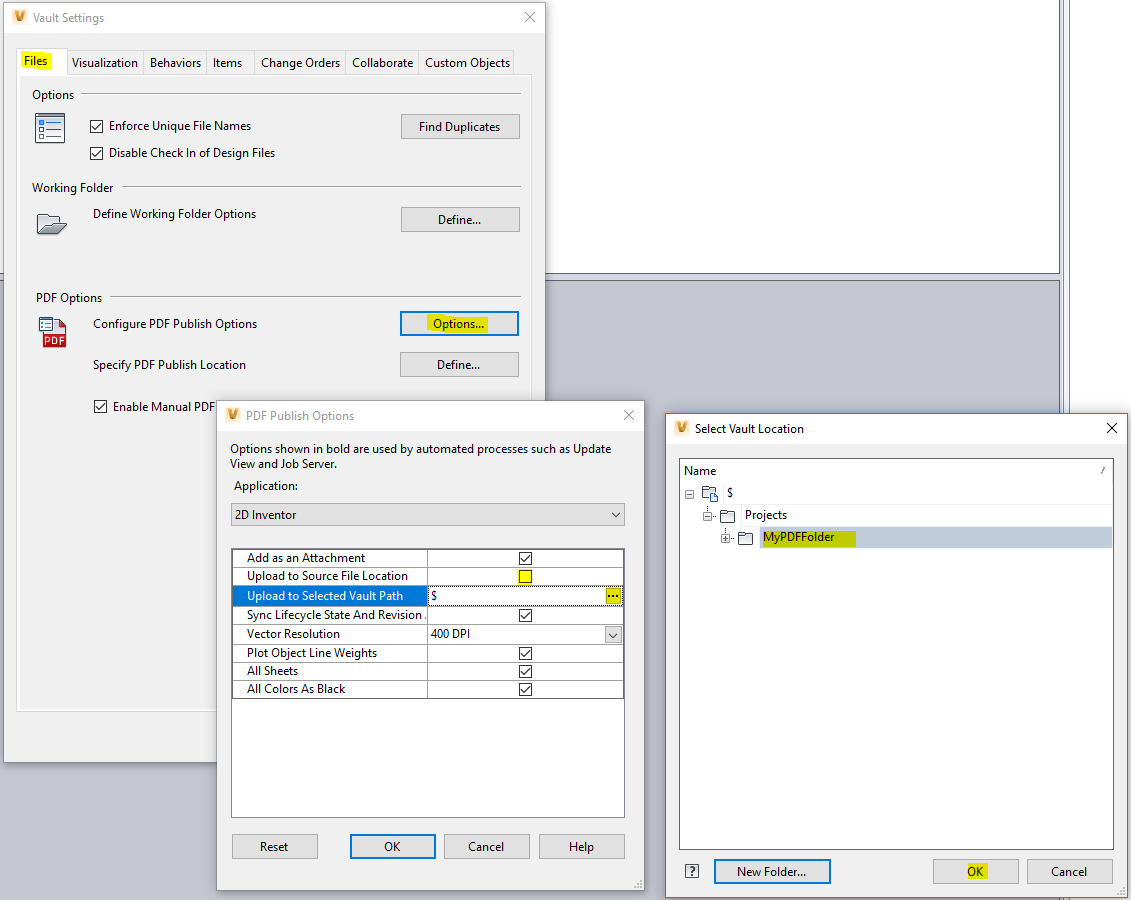Click the Options list icon in Vault Settings
This screenshot has height=900, width=1131.
coord(50,128)
